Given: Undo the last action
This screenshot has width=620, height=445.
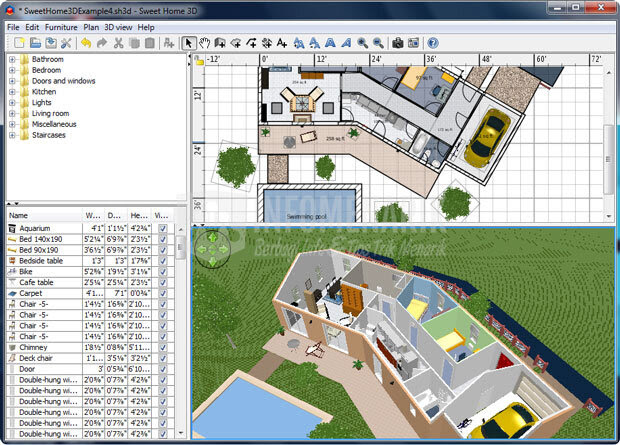Looking at the screenshot, I should click(x=86, y=43).
